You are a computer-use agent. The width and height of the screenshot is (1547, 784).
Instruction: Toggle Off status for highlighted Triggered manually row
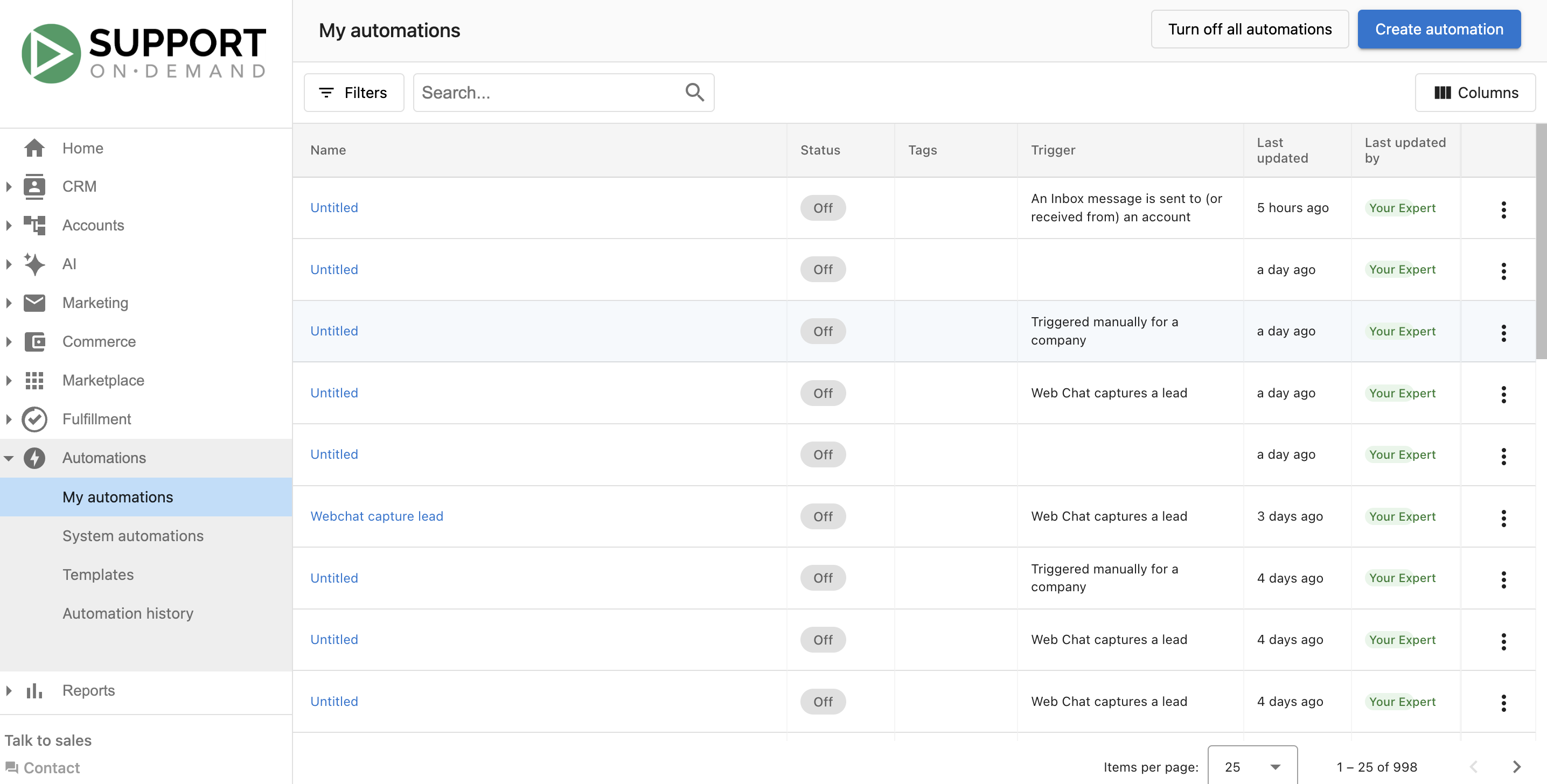[823, 331]
